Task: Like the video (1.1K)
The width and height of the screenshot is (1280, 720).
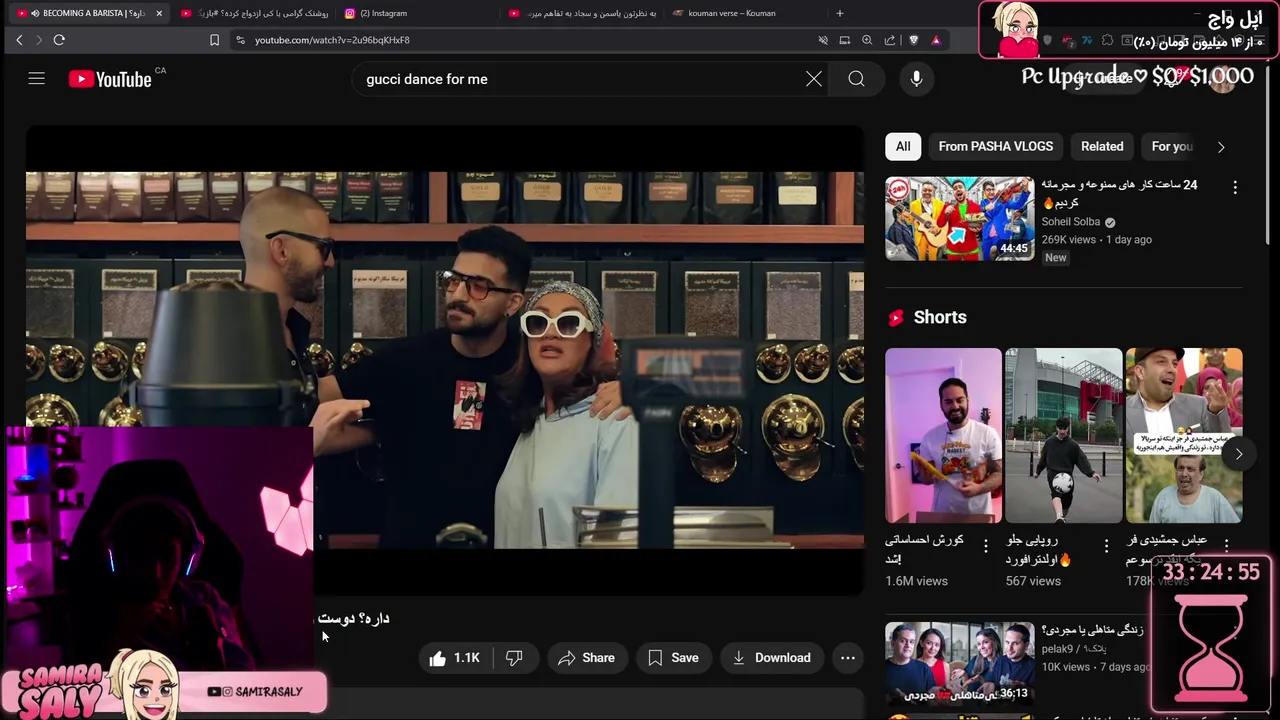Action: tap(455, 658)
